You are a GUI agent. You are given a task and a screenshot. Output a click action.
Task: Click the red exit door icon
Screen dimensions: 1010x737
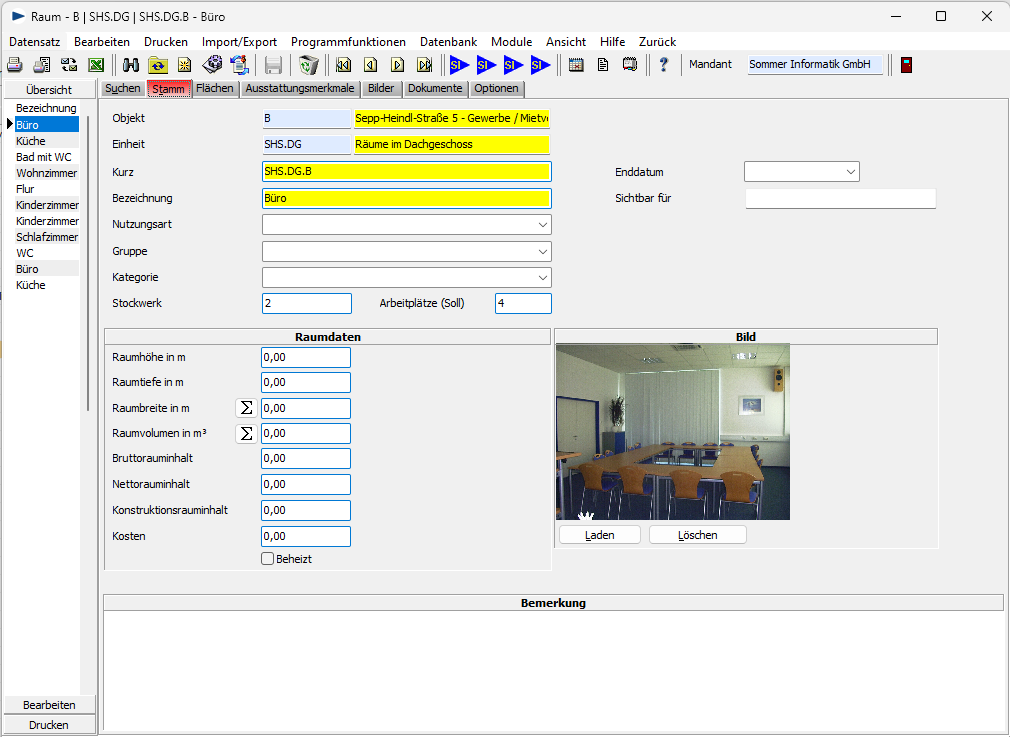tap(906, 65)
